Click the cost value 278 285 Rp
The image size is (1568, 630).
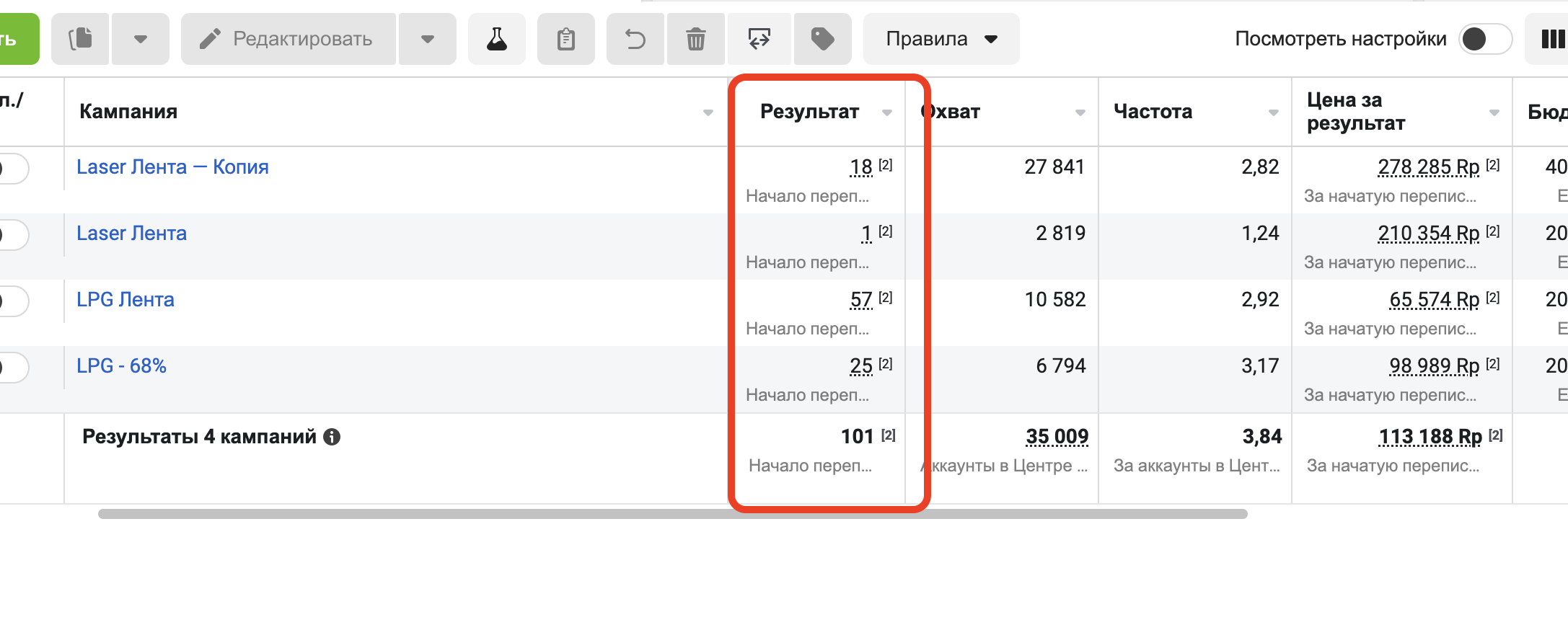point(1429,167)
